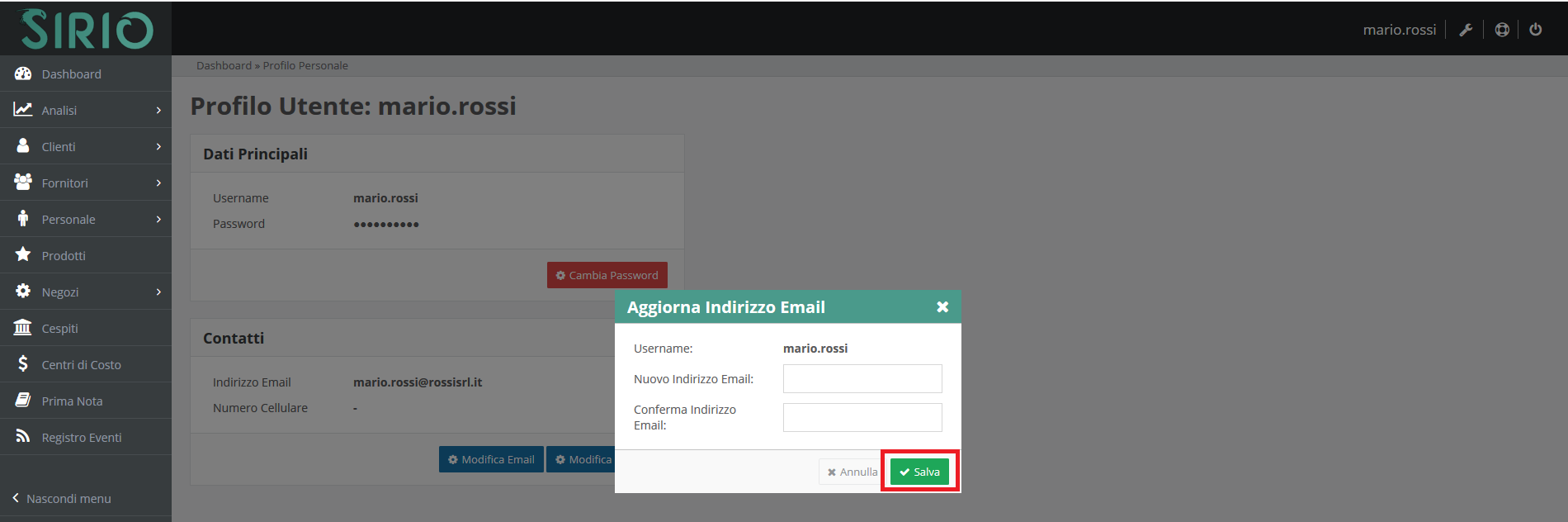Open help via the lifebuoy icon

click(x=1502, y=30)
